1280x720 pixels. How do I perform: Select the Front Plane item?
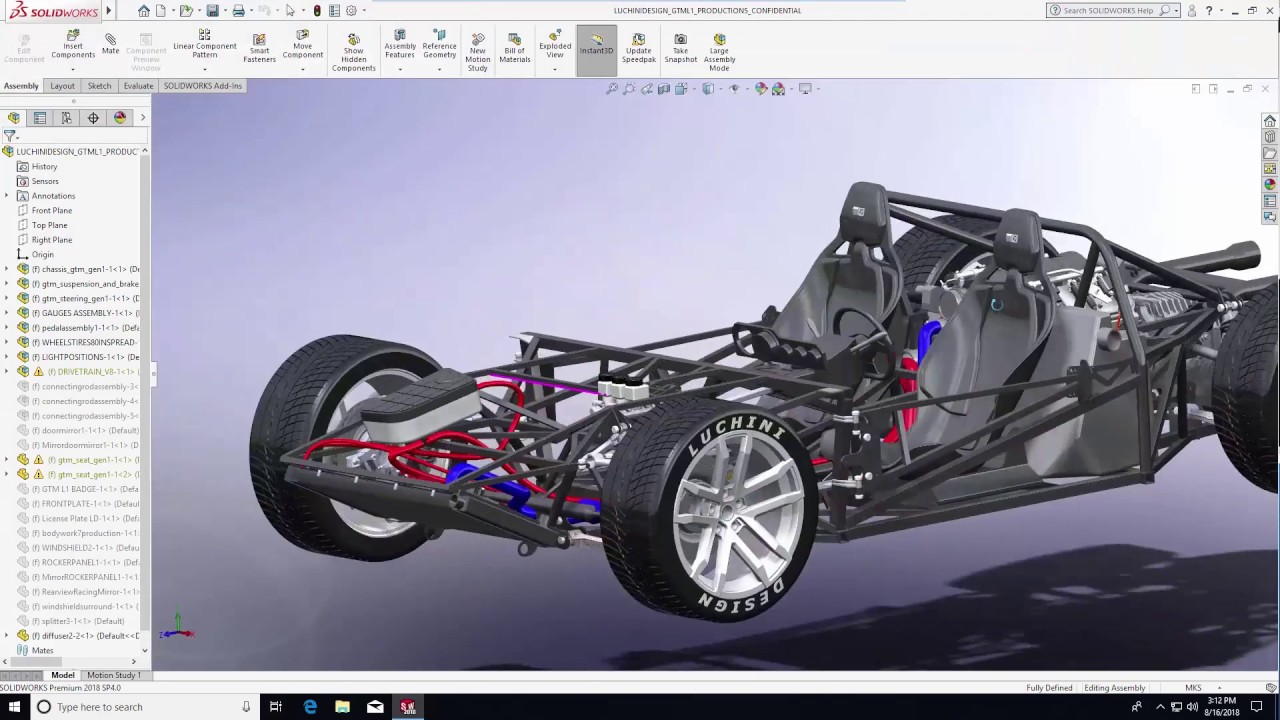[x=52, y=211]
